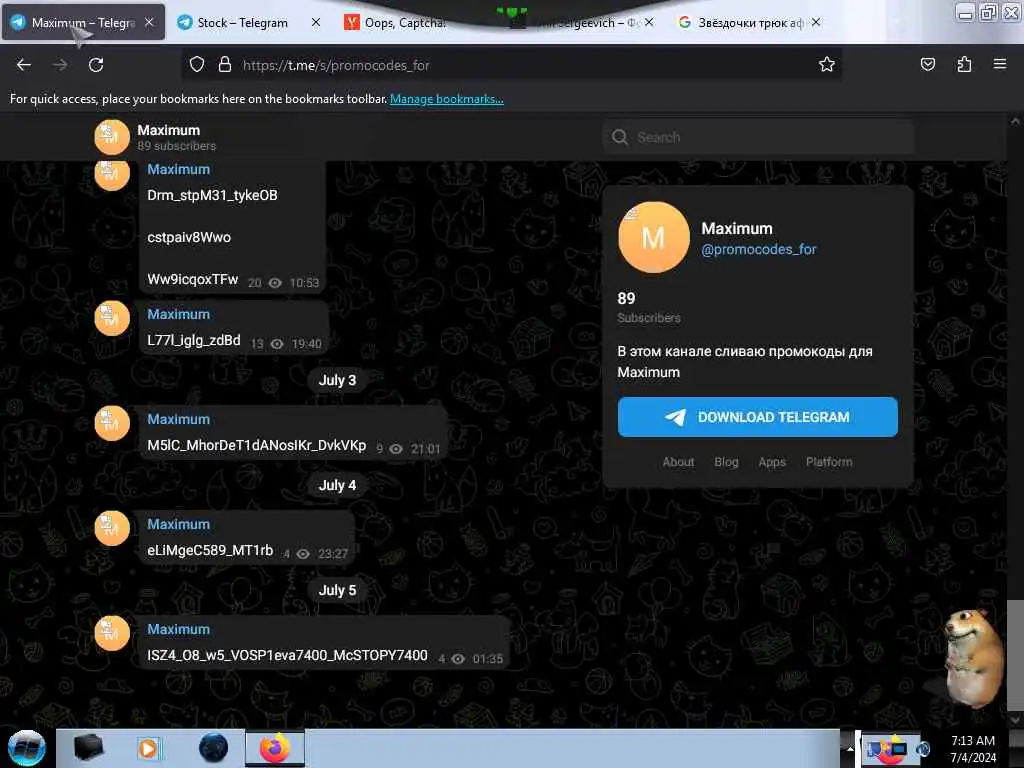Viewport: 1024px width, 768px height.
Task: Close the Maximum – Telegram tab
Action: [150, 22]
